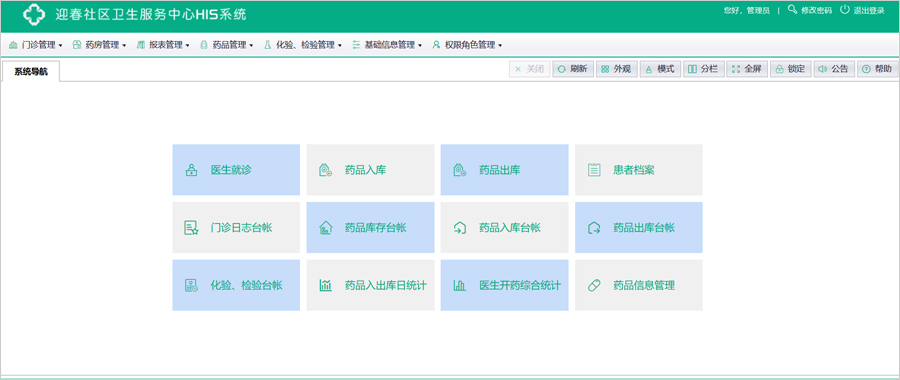Click the 药品入库 tile icon
900x380 pixels.
click(325, 170)
